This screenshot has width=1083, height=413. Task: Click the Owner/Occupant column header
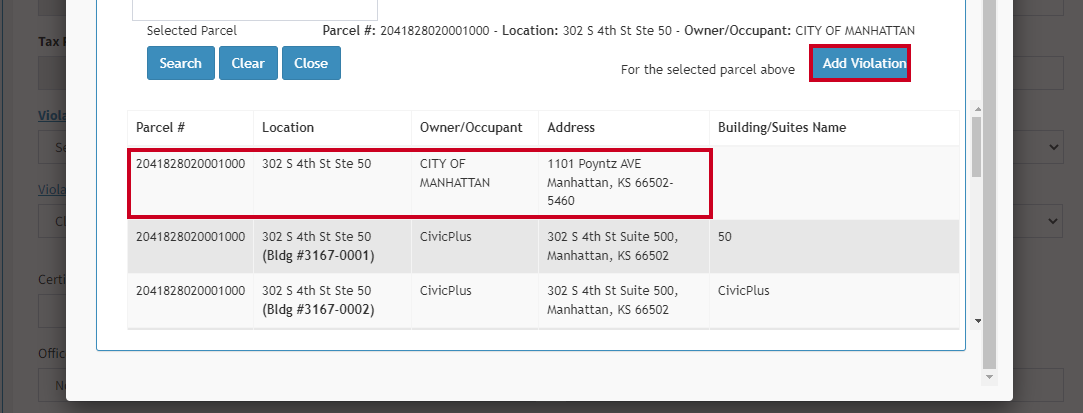[475, 128]
